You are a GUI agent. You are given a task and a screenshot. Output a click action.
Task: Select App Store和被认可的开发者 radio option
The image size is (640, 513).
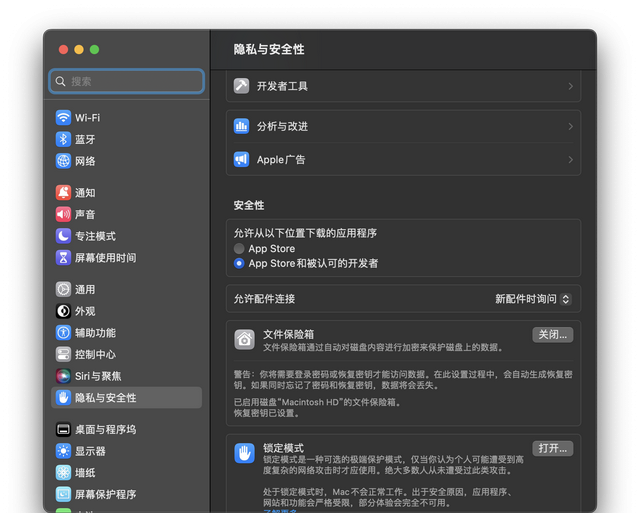pos(239,263)
